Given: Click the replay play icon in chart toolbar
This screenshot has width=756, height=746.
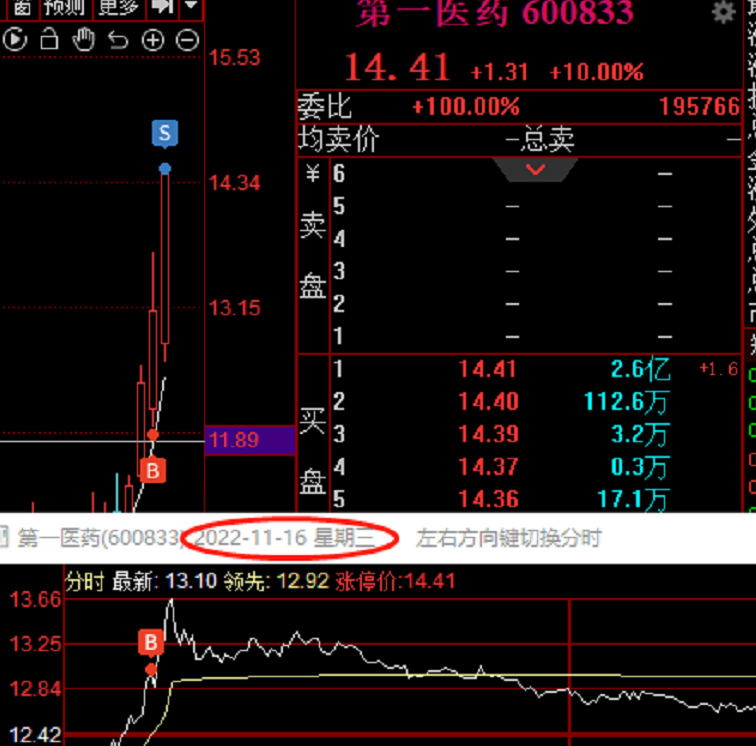Looking at the screenshot, I should click(x=15, y=40).
